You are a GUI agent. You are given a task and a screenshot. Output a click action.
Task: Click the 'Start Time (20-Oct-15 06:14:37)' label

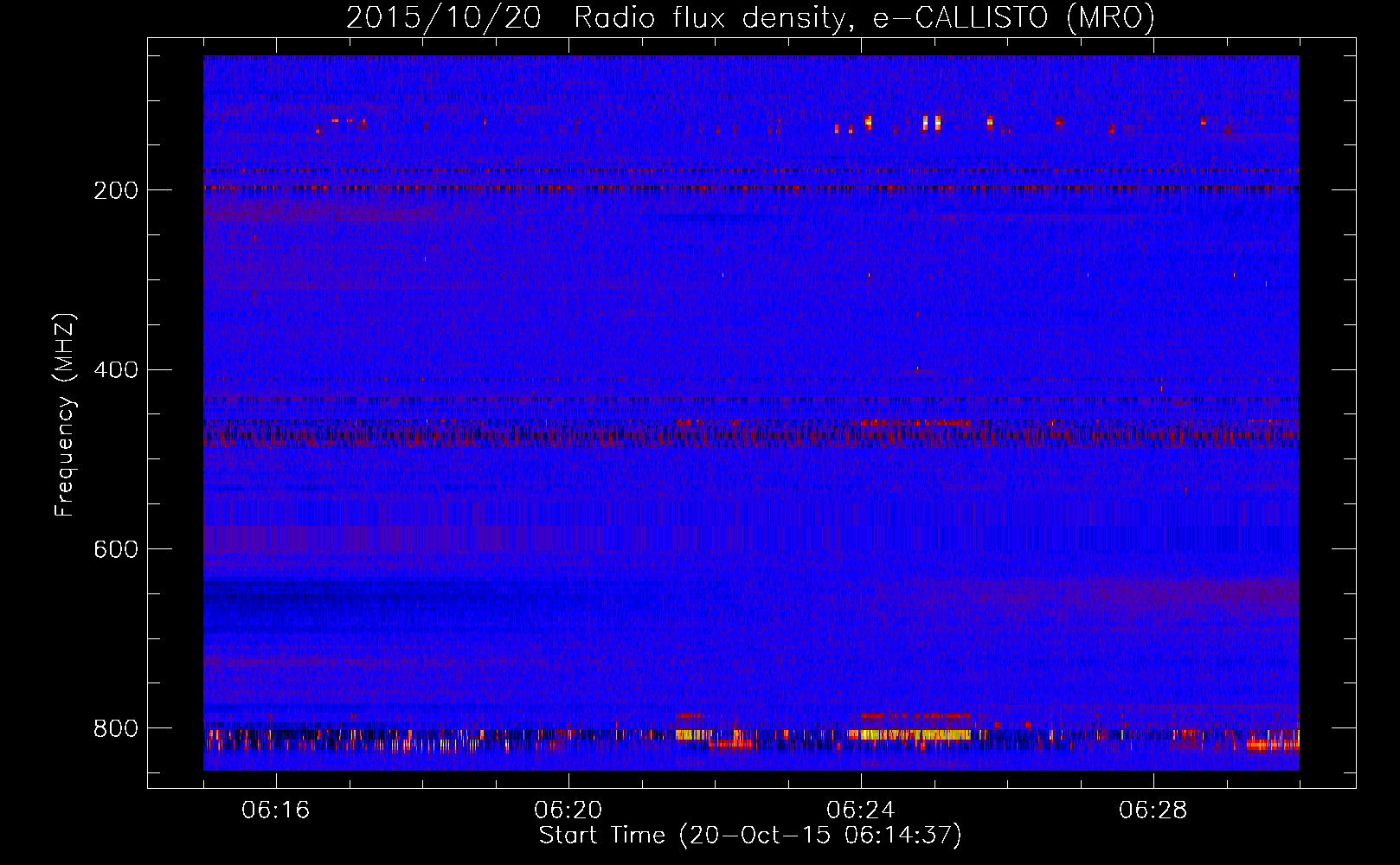[x=750, y=836]
